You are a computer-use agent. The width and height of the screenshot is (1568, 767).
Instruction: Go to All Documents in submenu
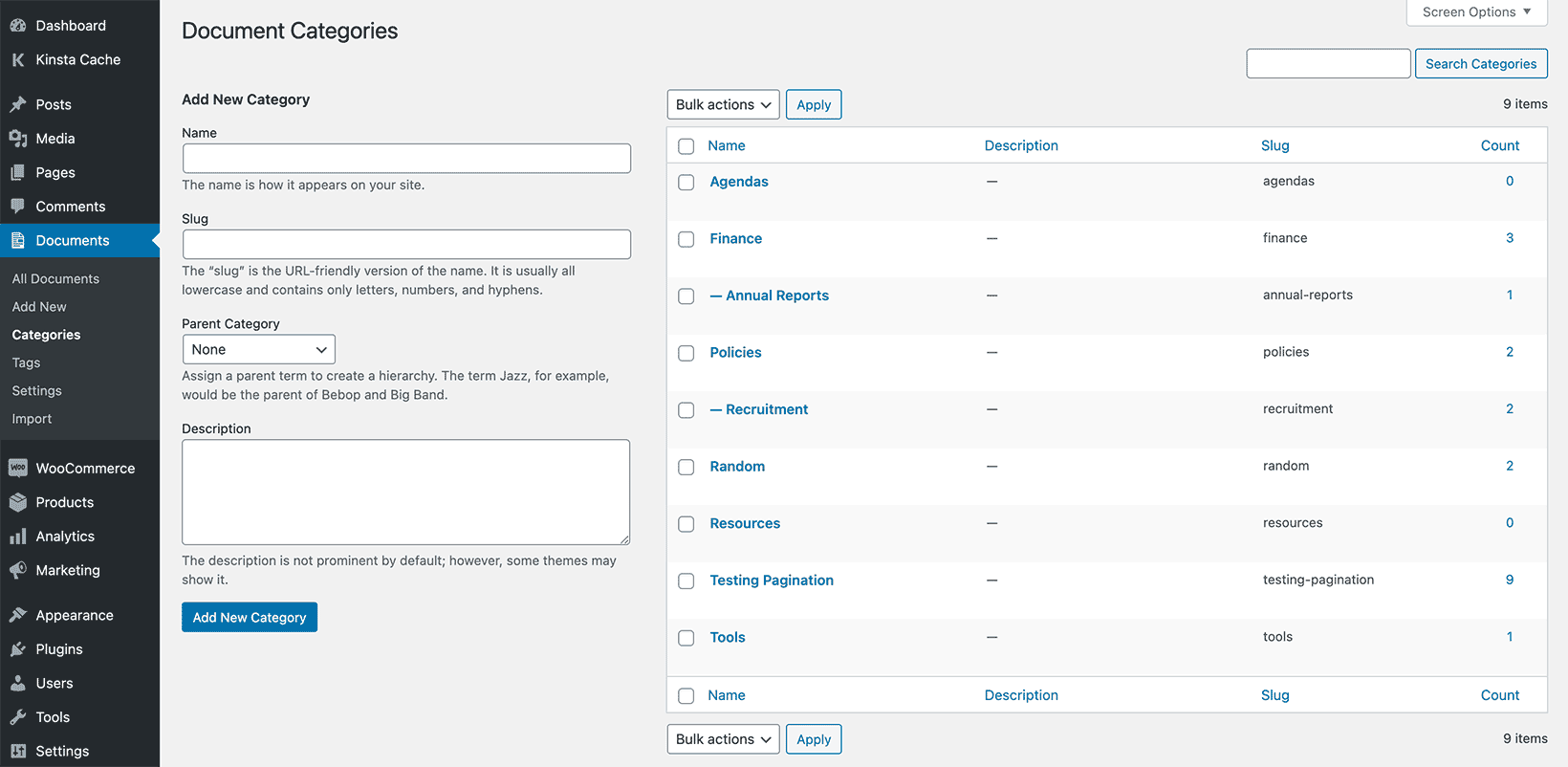(x=55, y=278)
